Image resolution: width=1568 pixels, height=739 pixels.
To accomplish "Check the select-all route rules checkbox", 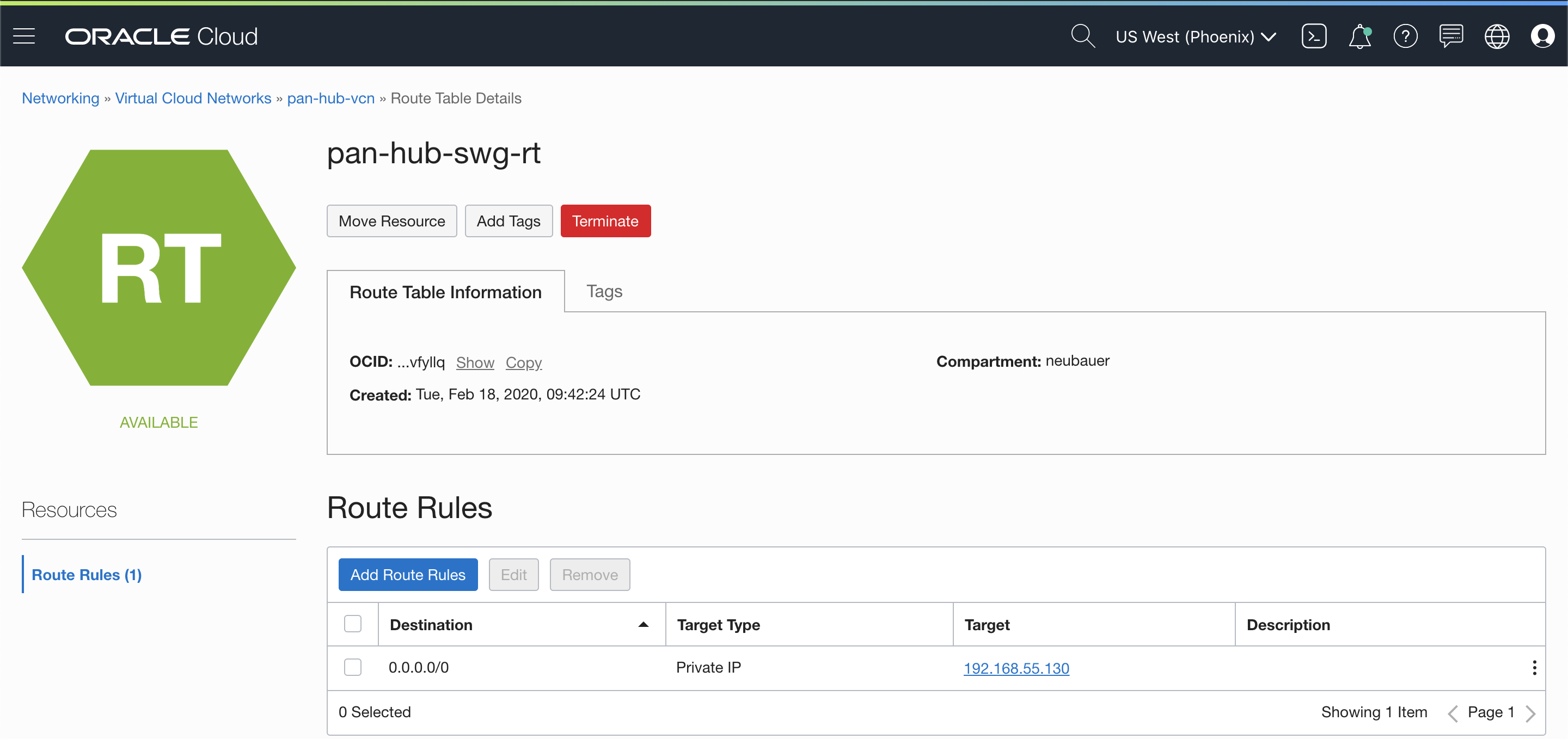I will point(352,624).
